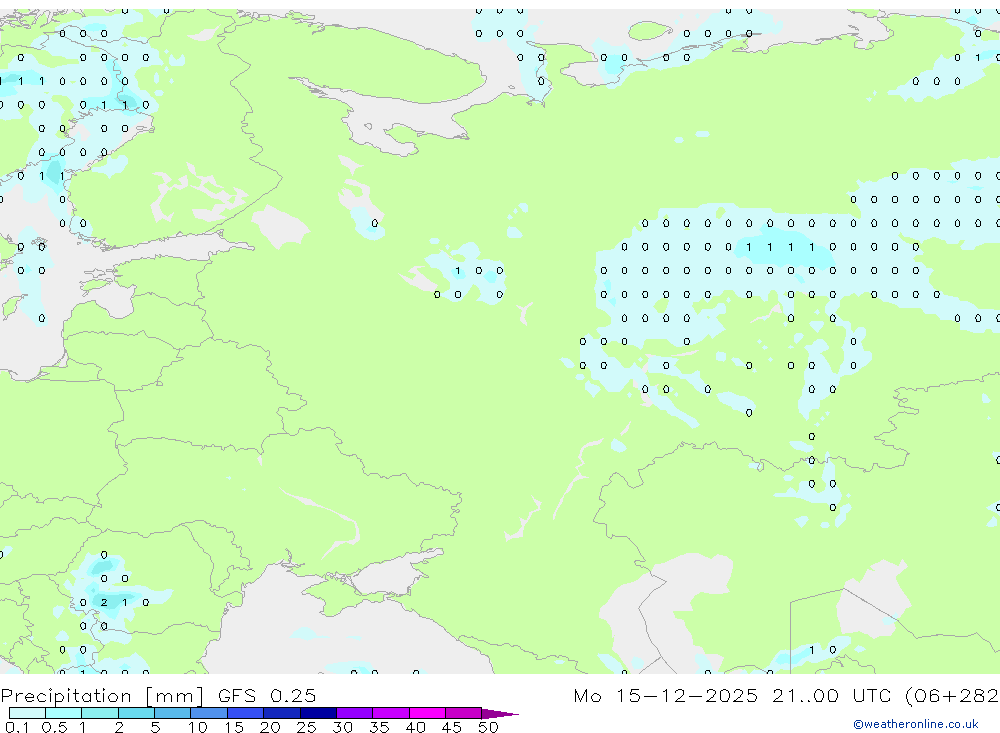The width and height of the screenshot is (1000, 733).
Task: Click the 20–25 mm legend color swatch
Action: click(282, 713)
